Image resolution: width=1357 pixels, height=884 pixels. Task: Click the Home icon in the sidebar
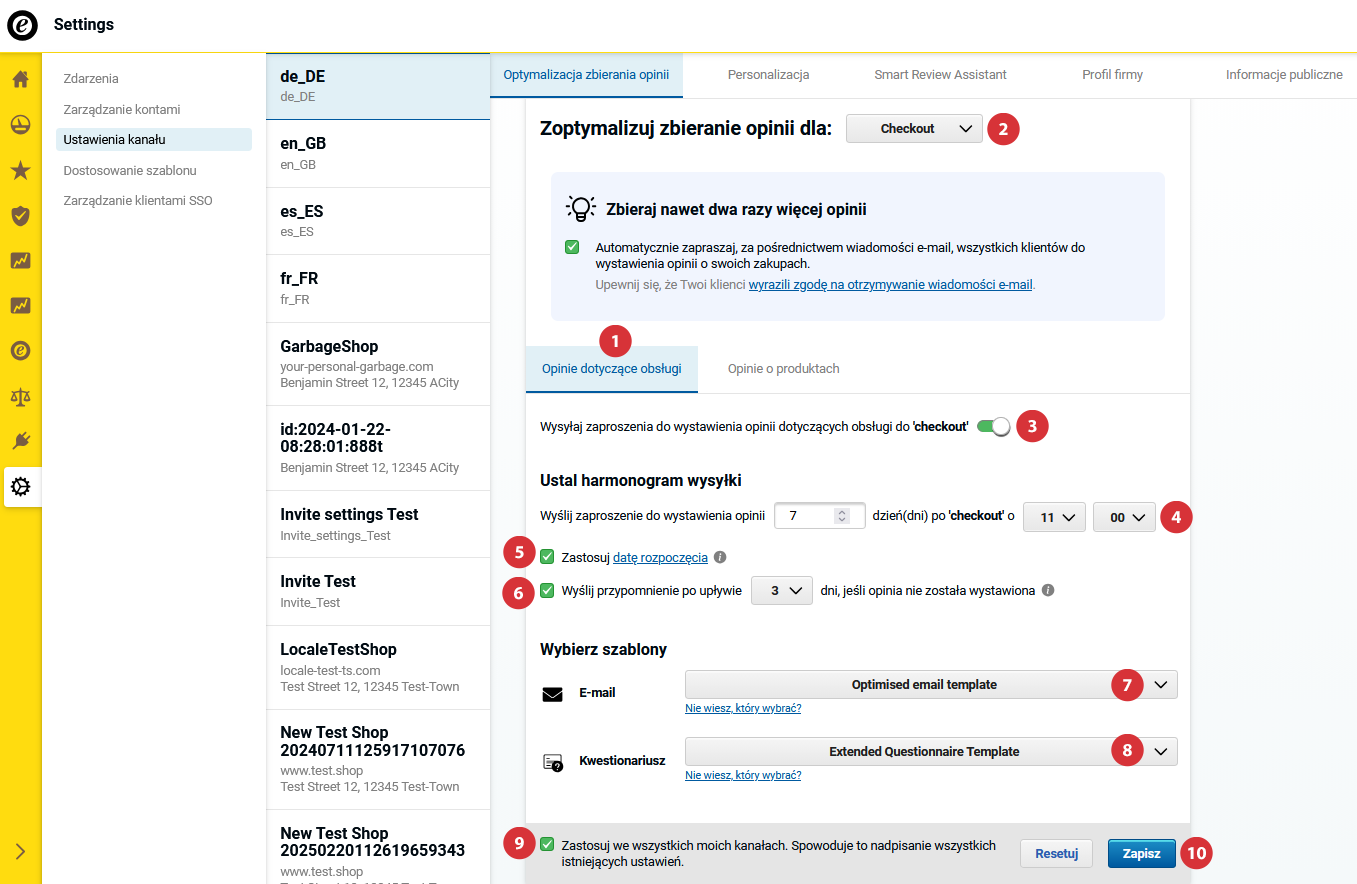pos(20,79)
